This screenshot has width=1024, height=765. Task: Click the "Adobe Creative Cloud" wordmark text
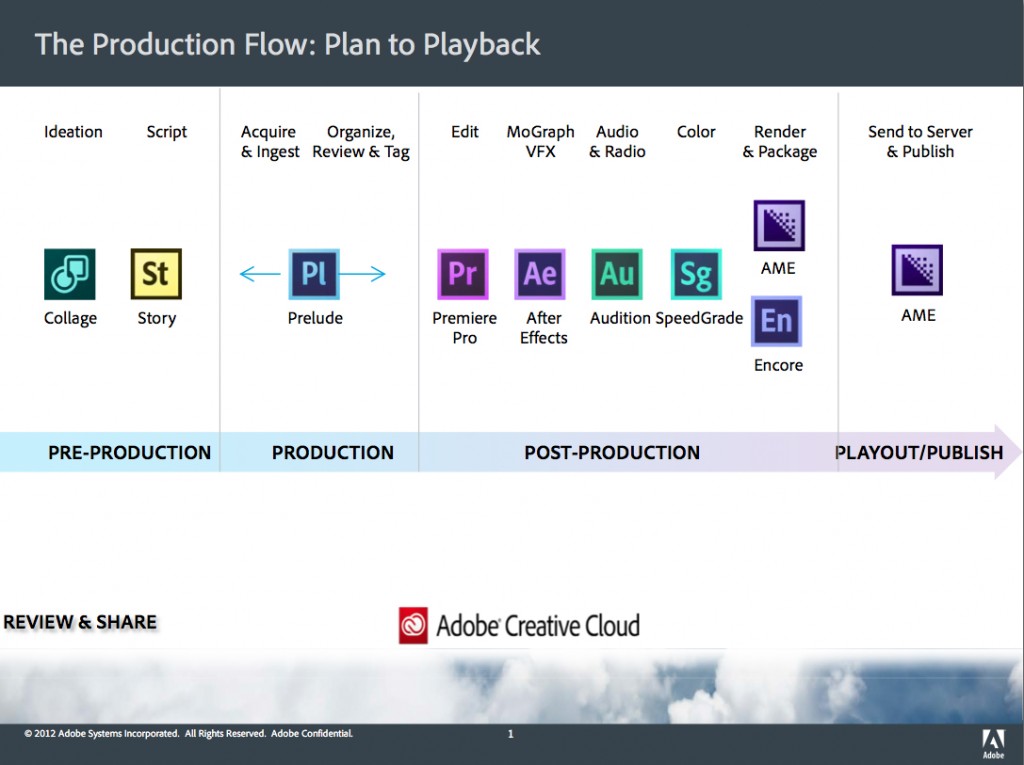pyautogui.click(x=538, y=626)
